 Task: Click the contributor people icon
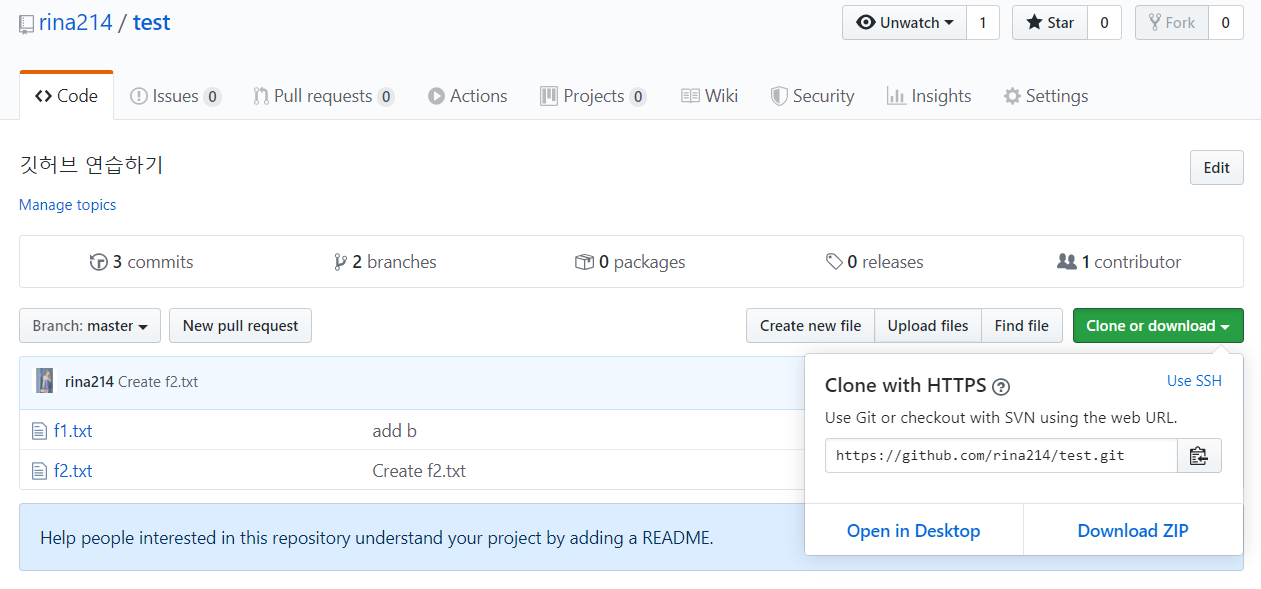coord(1067,262)
